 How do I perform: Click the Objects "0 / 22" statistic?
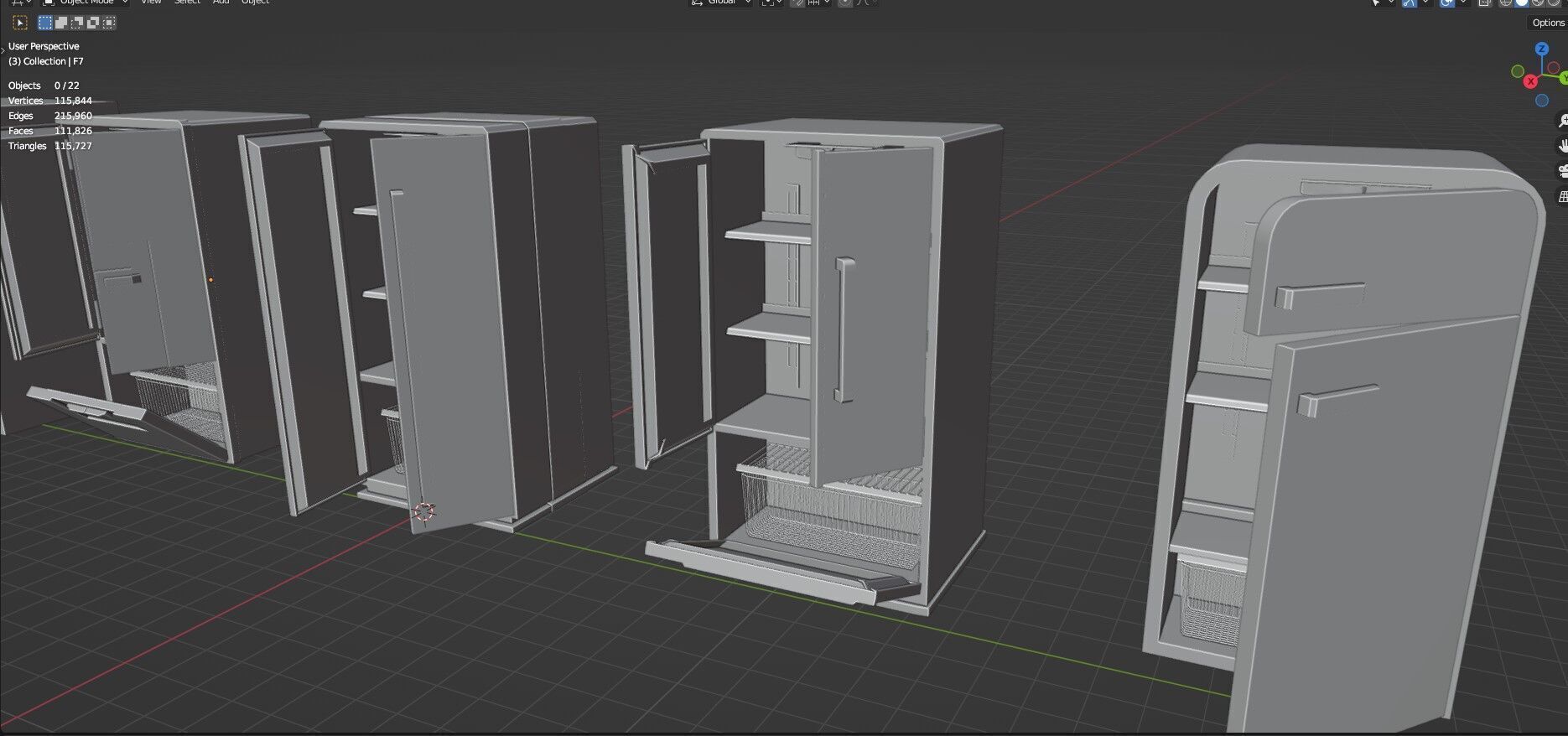tap(67, 86)
